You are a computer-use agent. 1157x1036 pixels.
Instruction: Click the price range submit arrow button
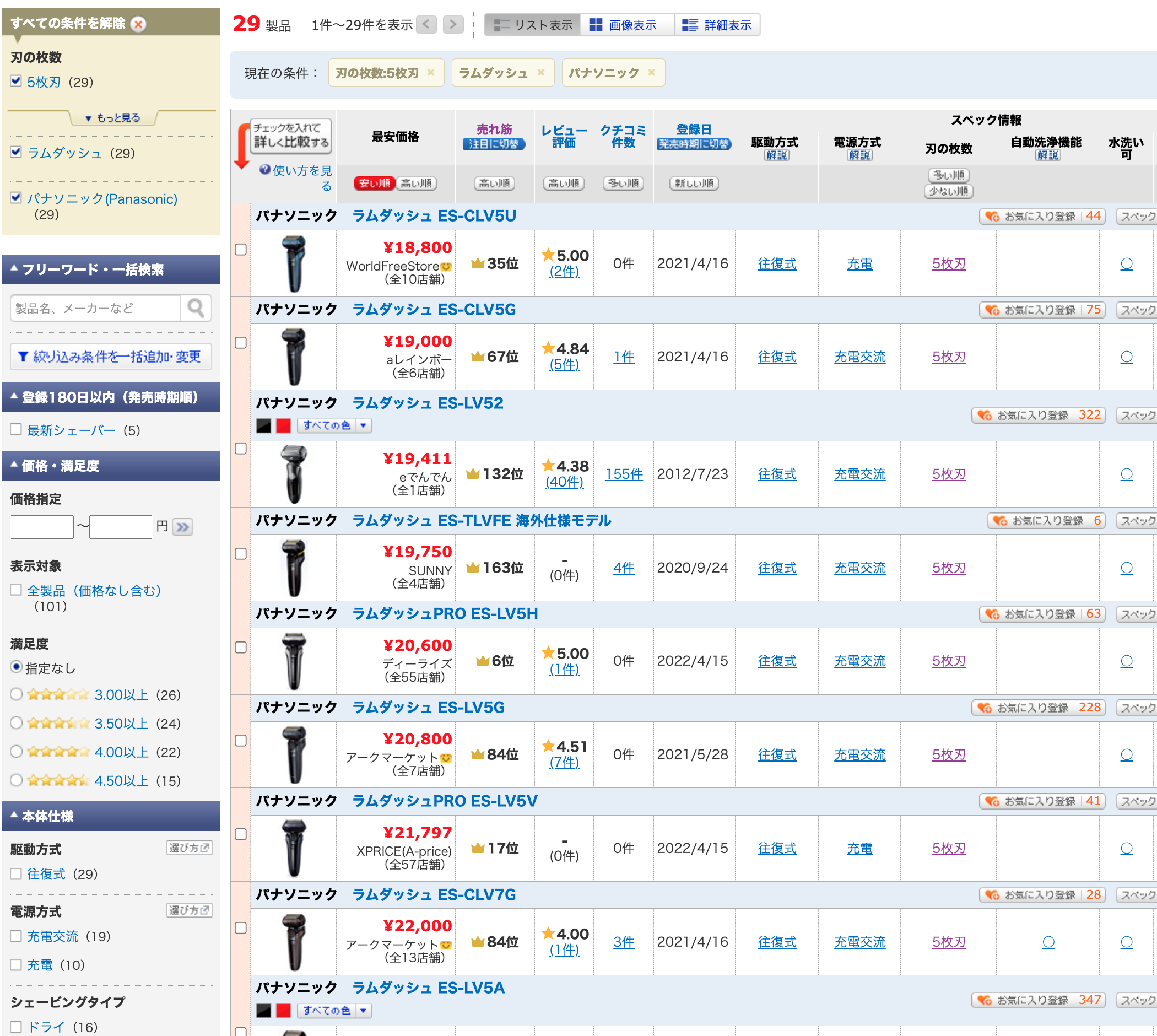183,527
